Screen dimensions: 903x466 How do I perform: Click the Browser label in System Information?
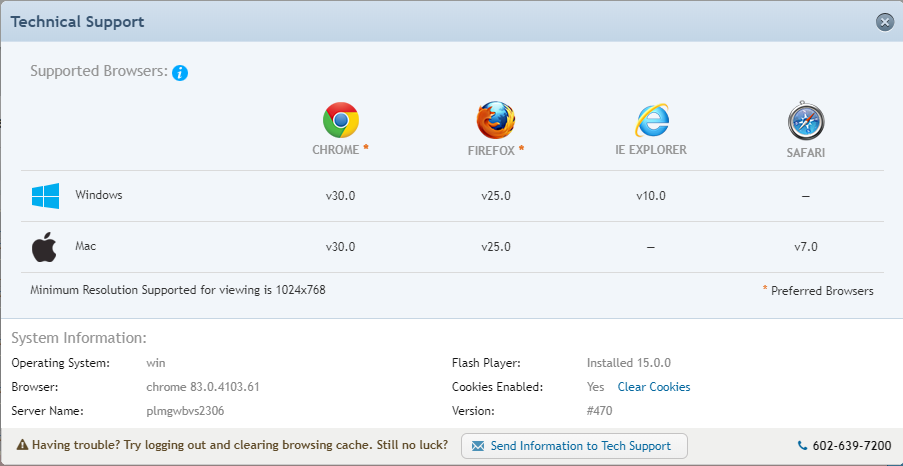35,387
